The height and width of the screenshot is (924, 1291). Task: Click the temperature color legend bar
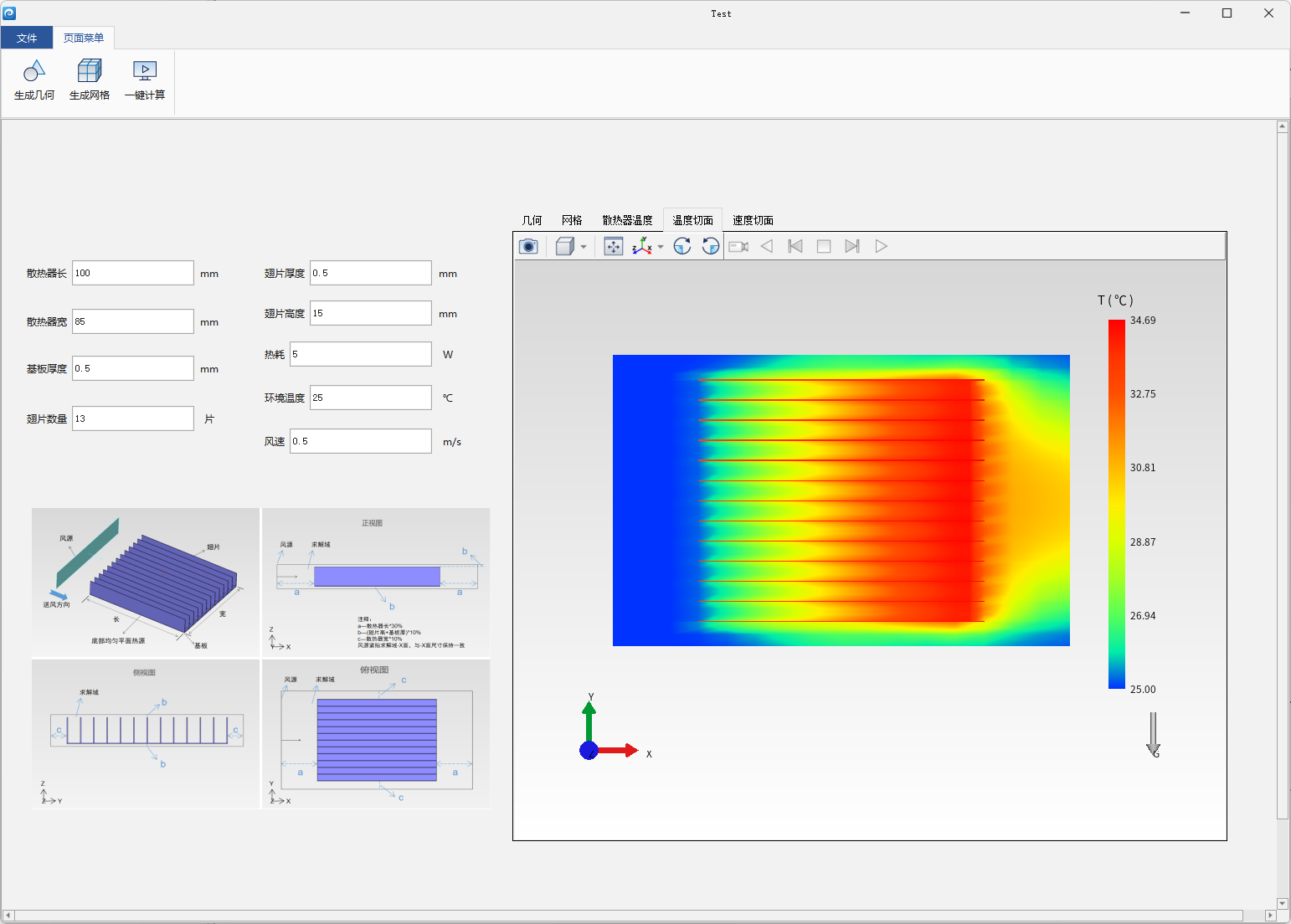coord(1117,505)
